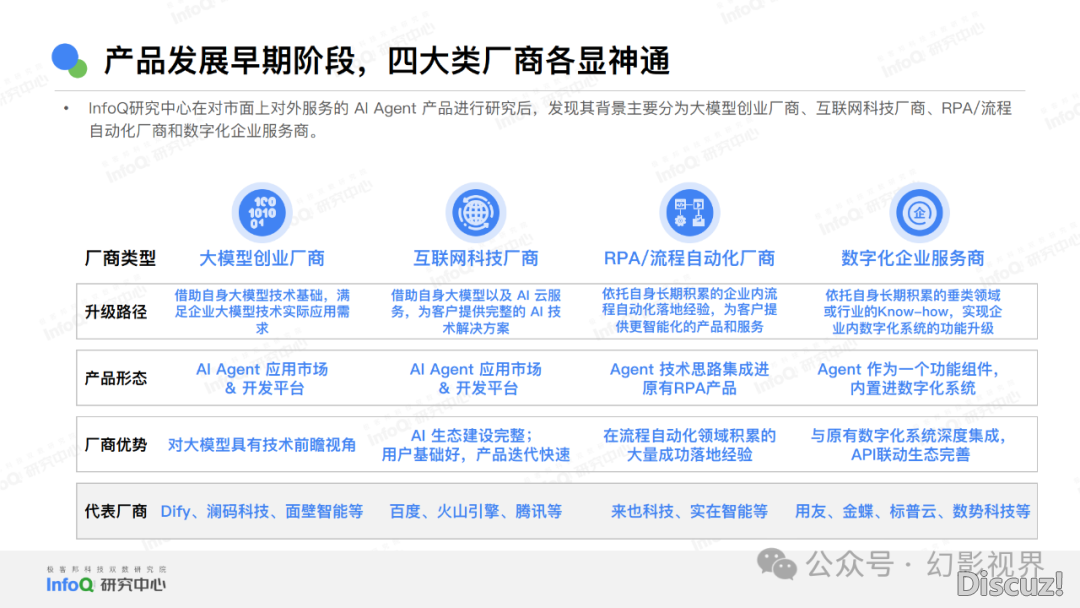Click the workflow icon above RPA/流程自动化厂商
This screenshot has width=1080, height=608.
click(689, 213)
